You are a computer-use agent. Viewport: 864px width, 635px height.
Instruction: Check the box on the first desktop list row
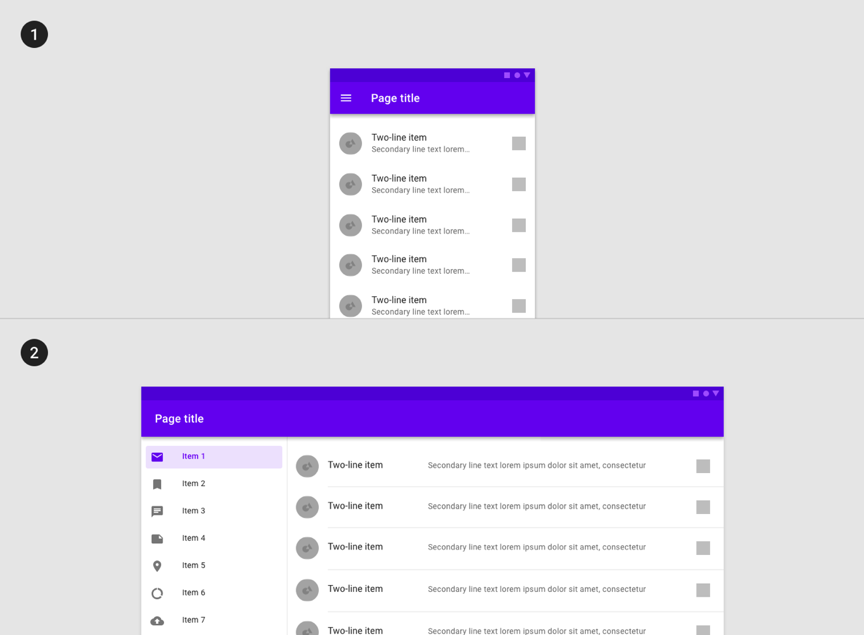click(703, 466)
